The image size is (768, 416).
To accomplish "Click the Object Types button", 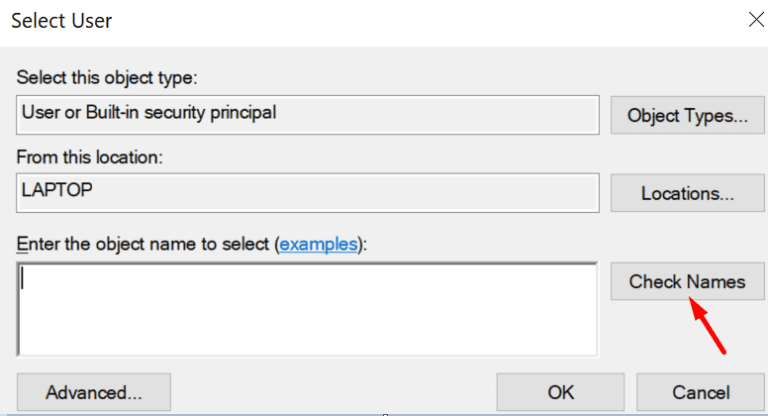I will coord(687,115).
